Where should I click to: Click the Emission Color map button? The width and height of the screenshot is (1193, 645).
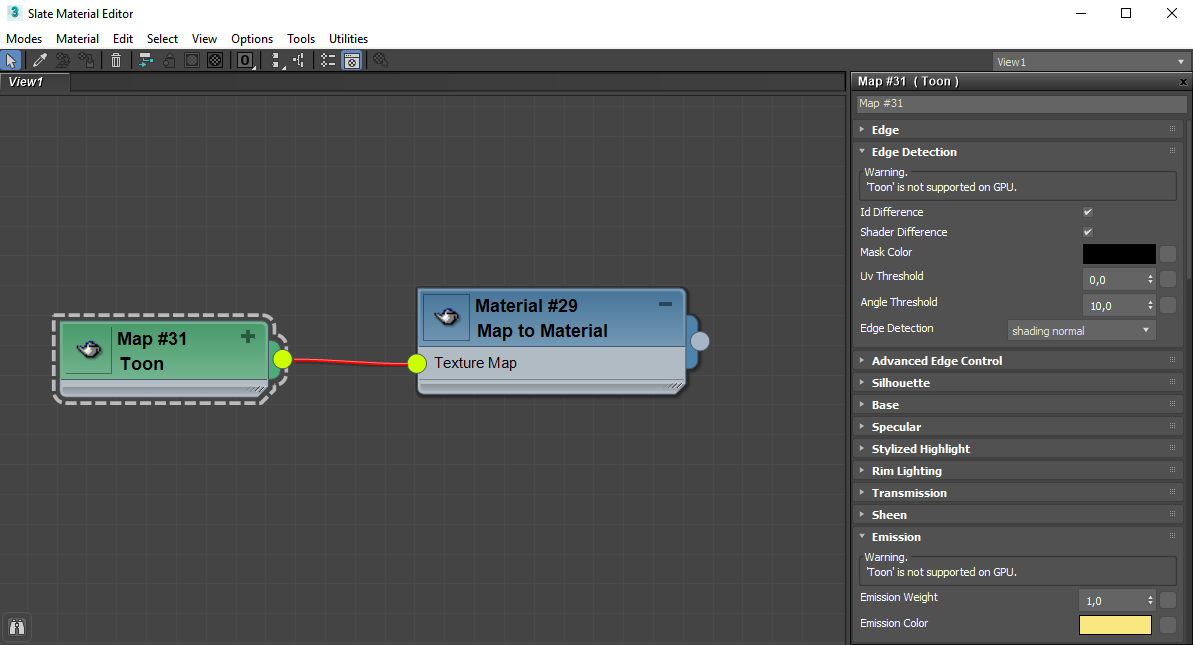tap(1168, 625)
